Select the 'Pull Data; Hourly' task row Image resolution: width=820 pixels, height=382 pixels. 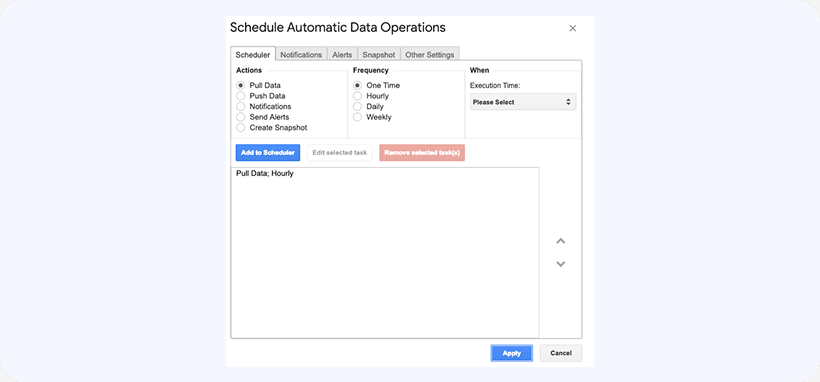385,174
